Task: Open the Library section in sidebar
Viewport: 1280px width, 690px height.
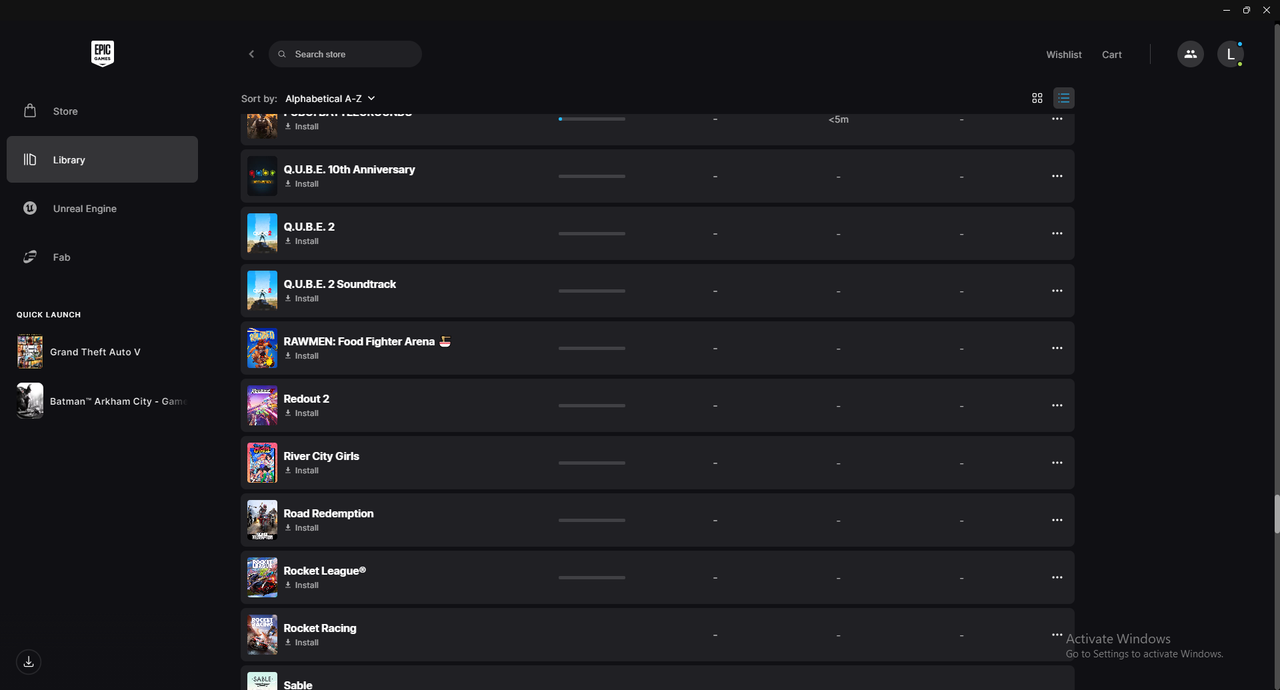Action: pyautogui.click(x=102, y=160)
